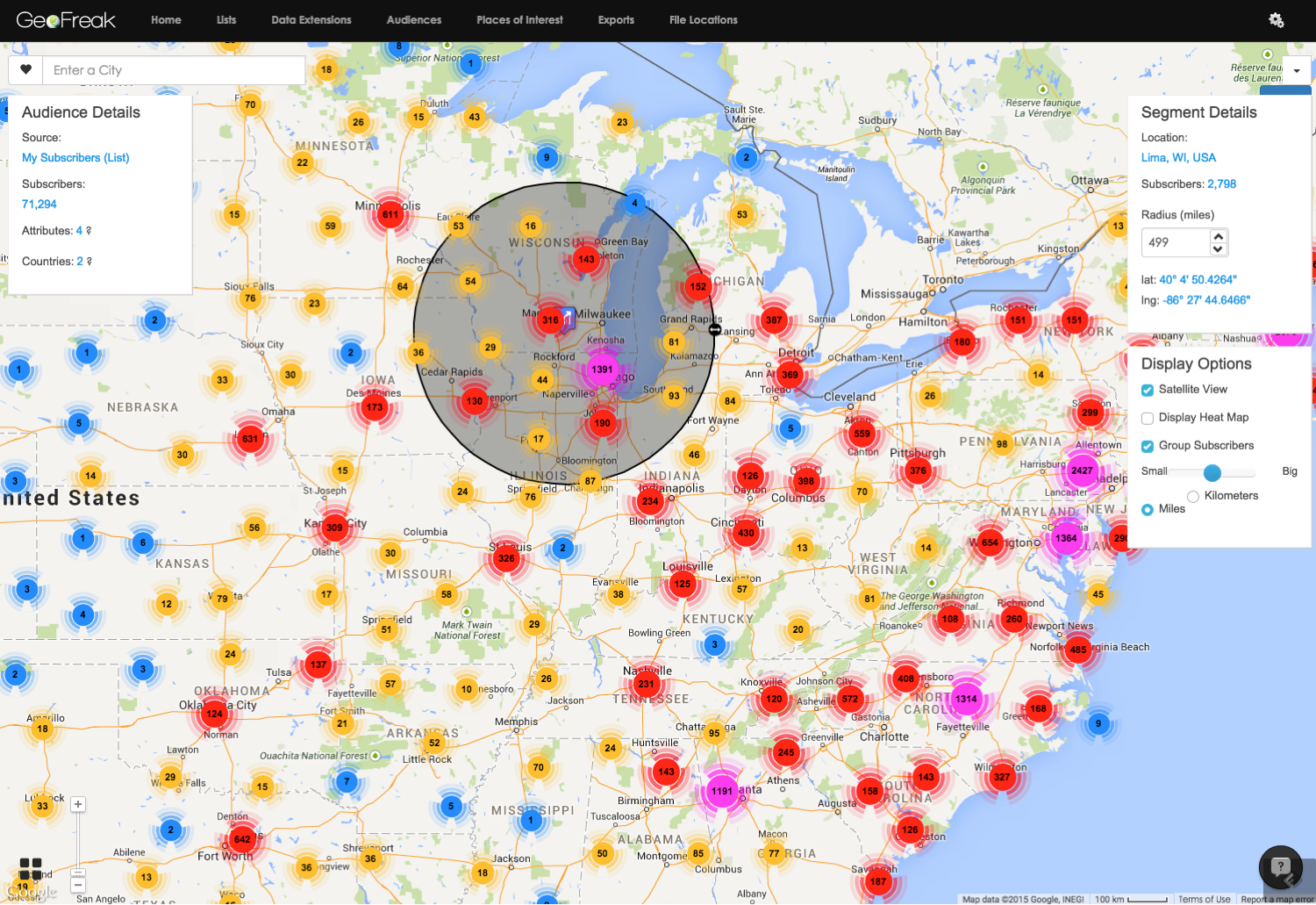The width and height of the screenshot is (1316, 905).
Task: Decrease the radius with the down arrow
Action: click(x=1218, y=249)
